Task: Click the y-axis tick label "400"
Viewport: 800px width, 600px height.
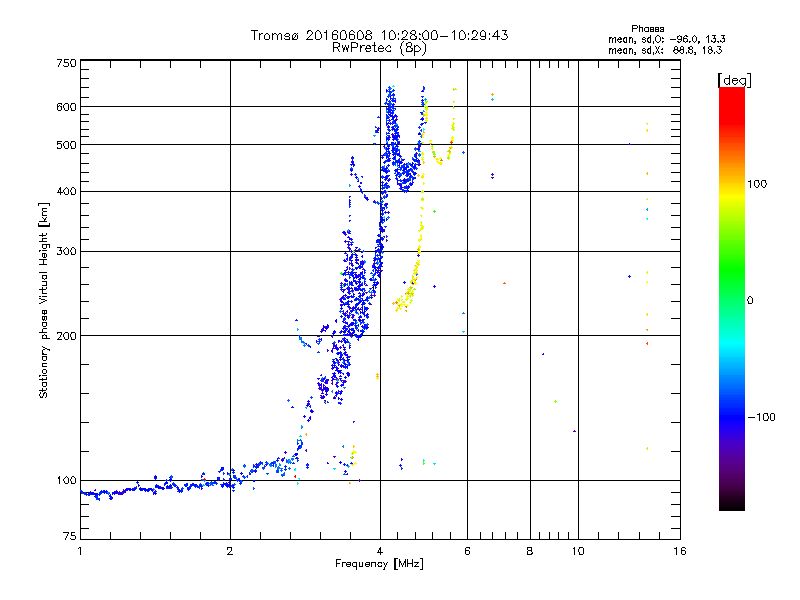Action: coord(66,191)
